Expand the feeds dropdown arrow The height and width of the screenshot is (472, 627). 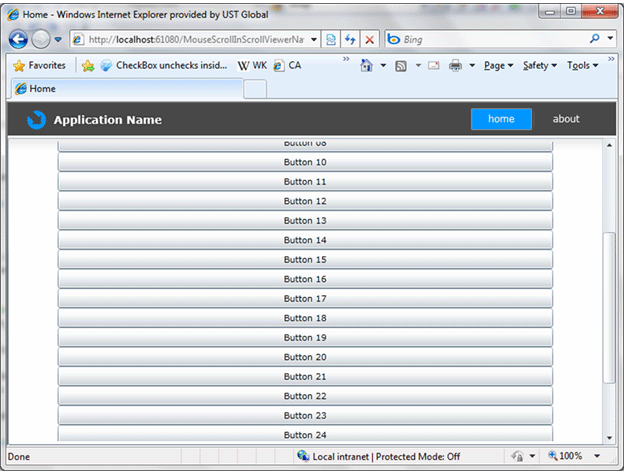(x=418, y=65)
